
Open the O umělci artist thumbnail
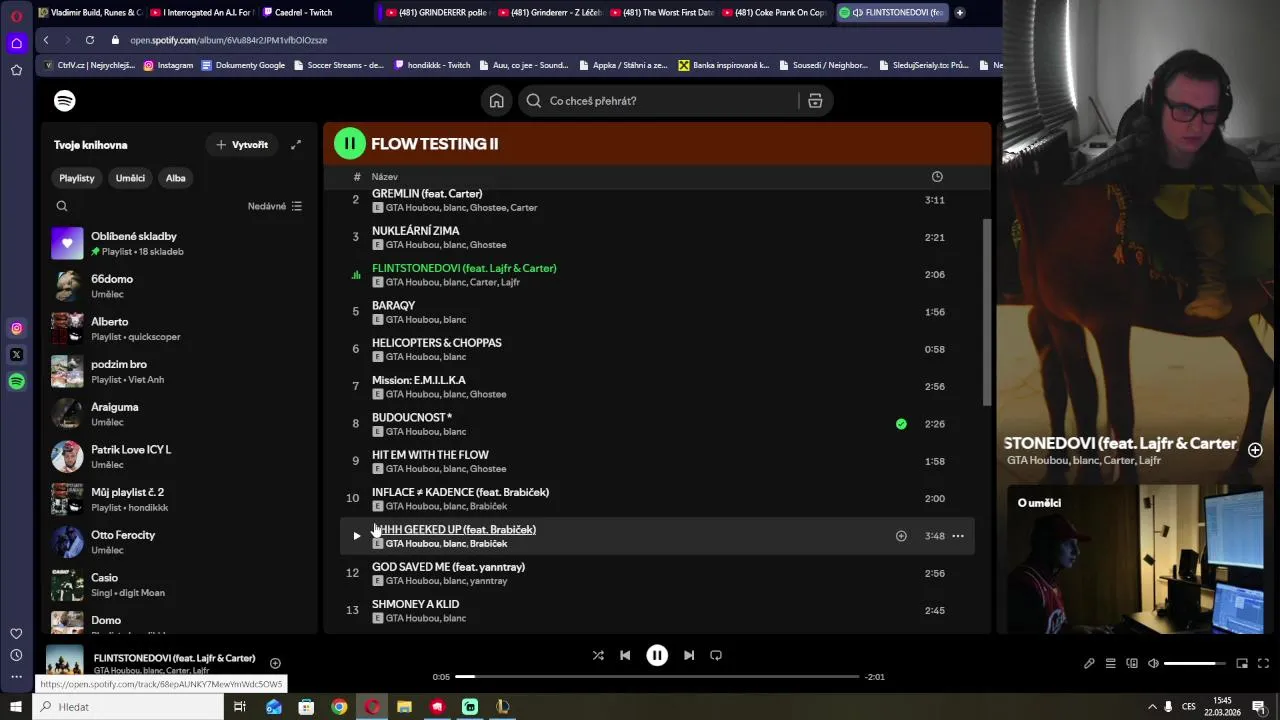coord(1135,558)
